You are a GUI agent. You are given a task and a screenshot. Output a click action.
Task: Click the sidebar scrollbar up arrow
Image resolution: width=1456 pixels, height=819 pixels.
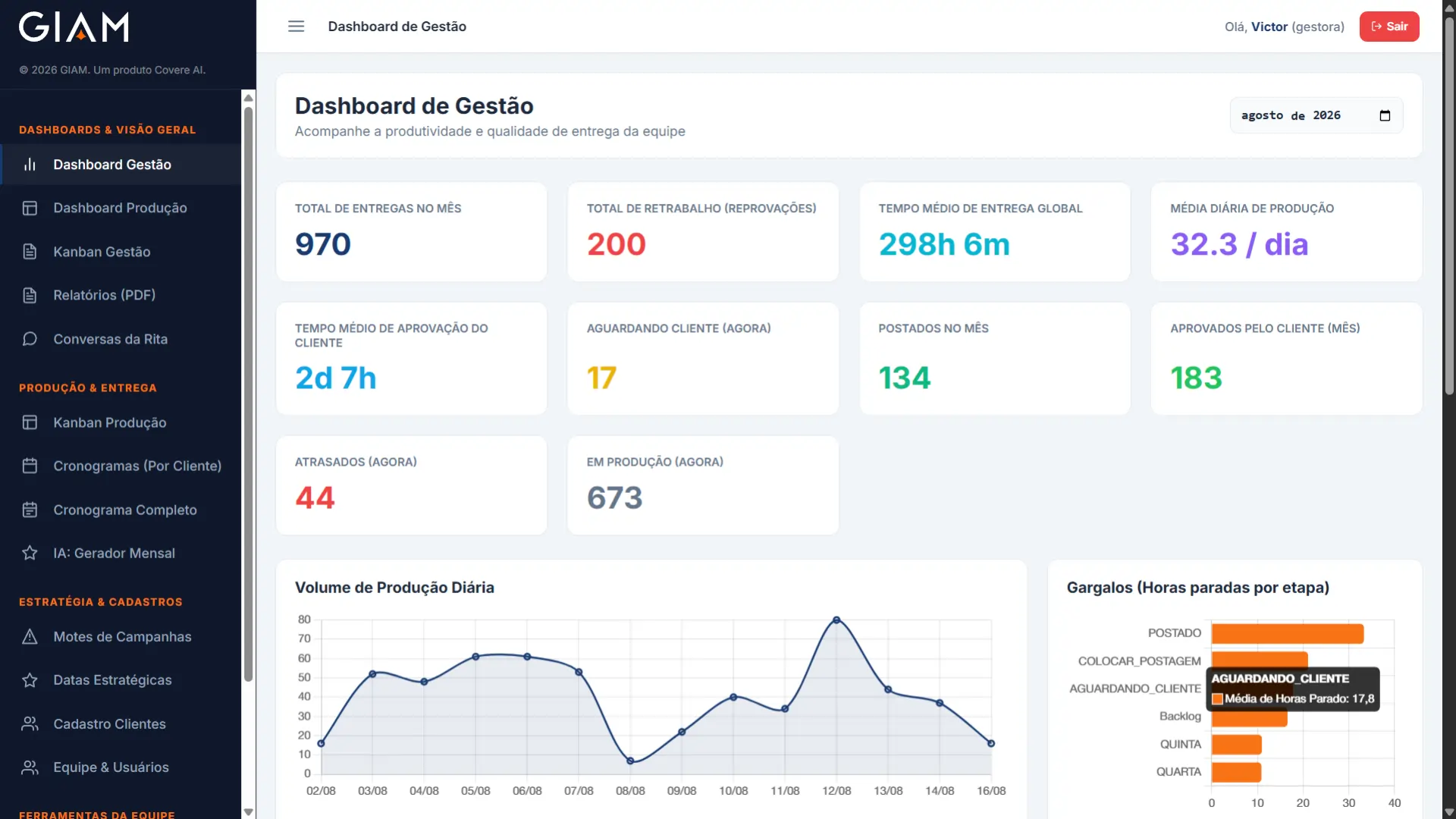coord(248,98)
